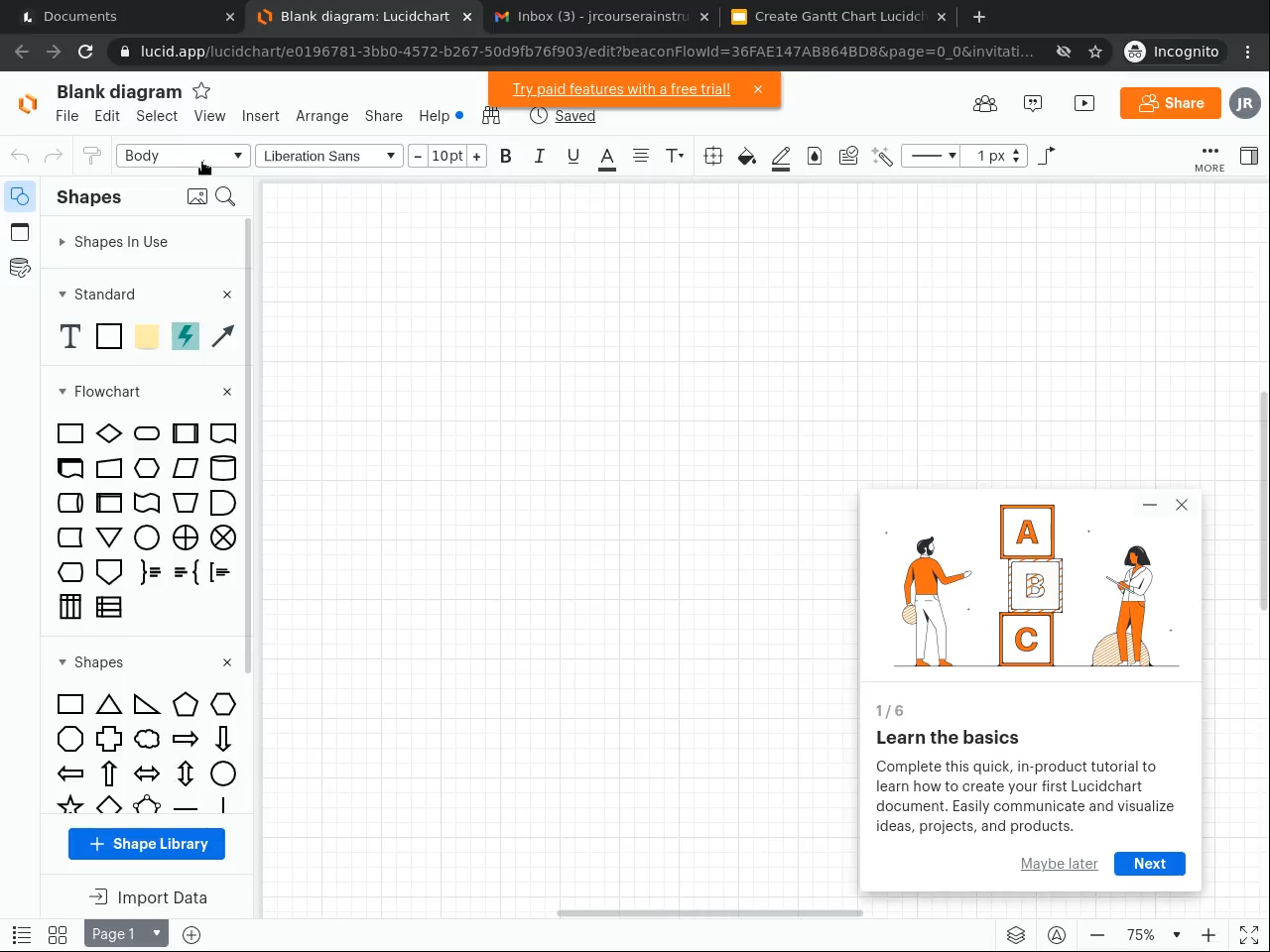The image size is (1270, 952).
Task: Toggle underline text formatting
Action: coord(572,156)
